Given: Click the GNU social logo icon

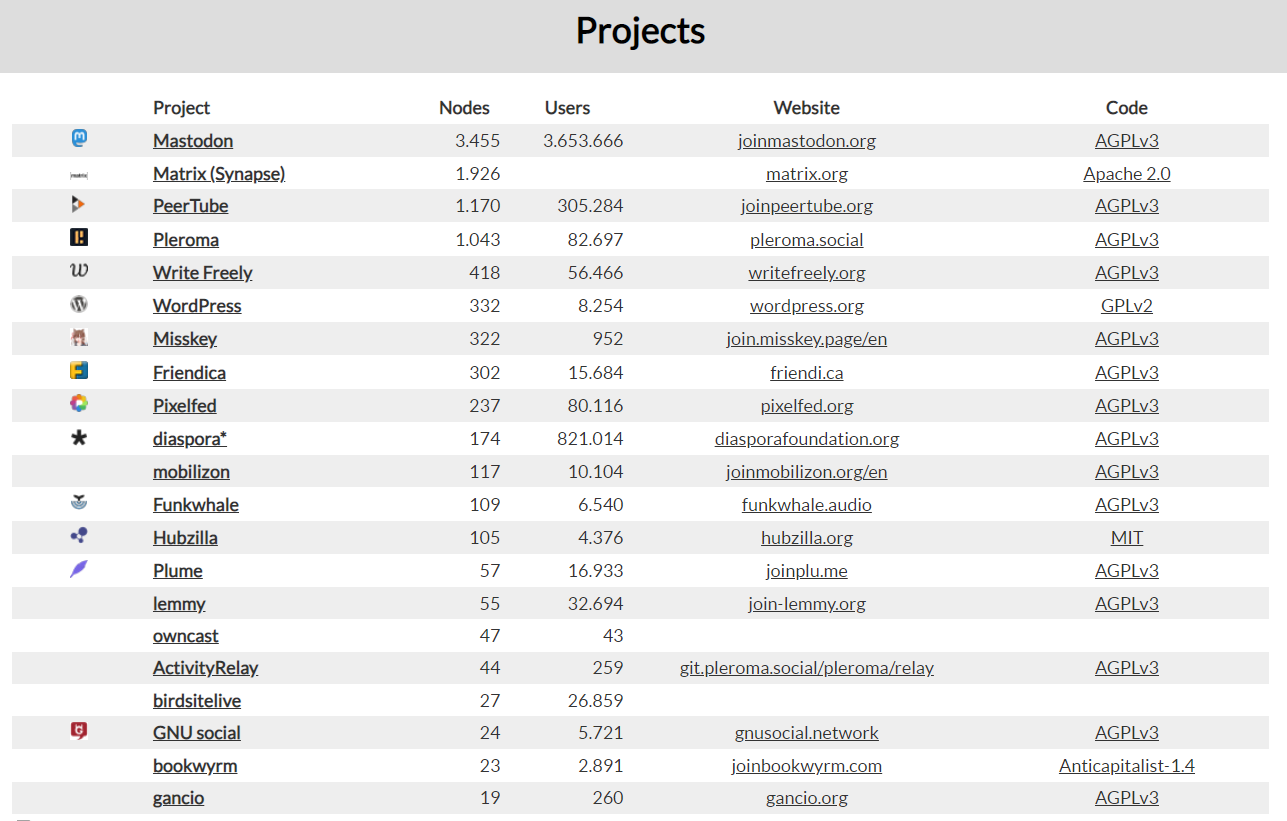Looking at the screenshot, I should click(x=79, y=732).
